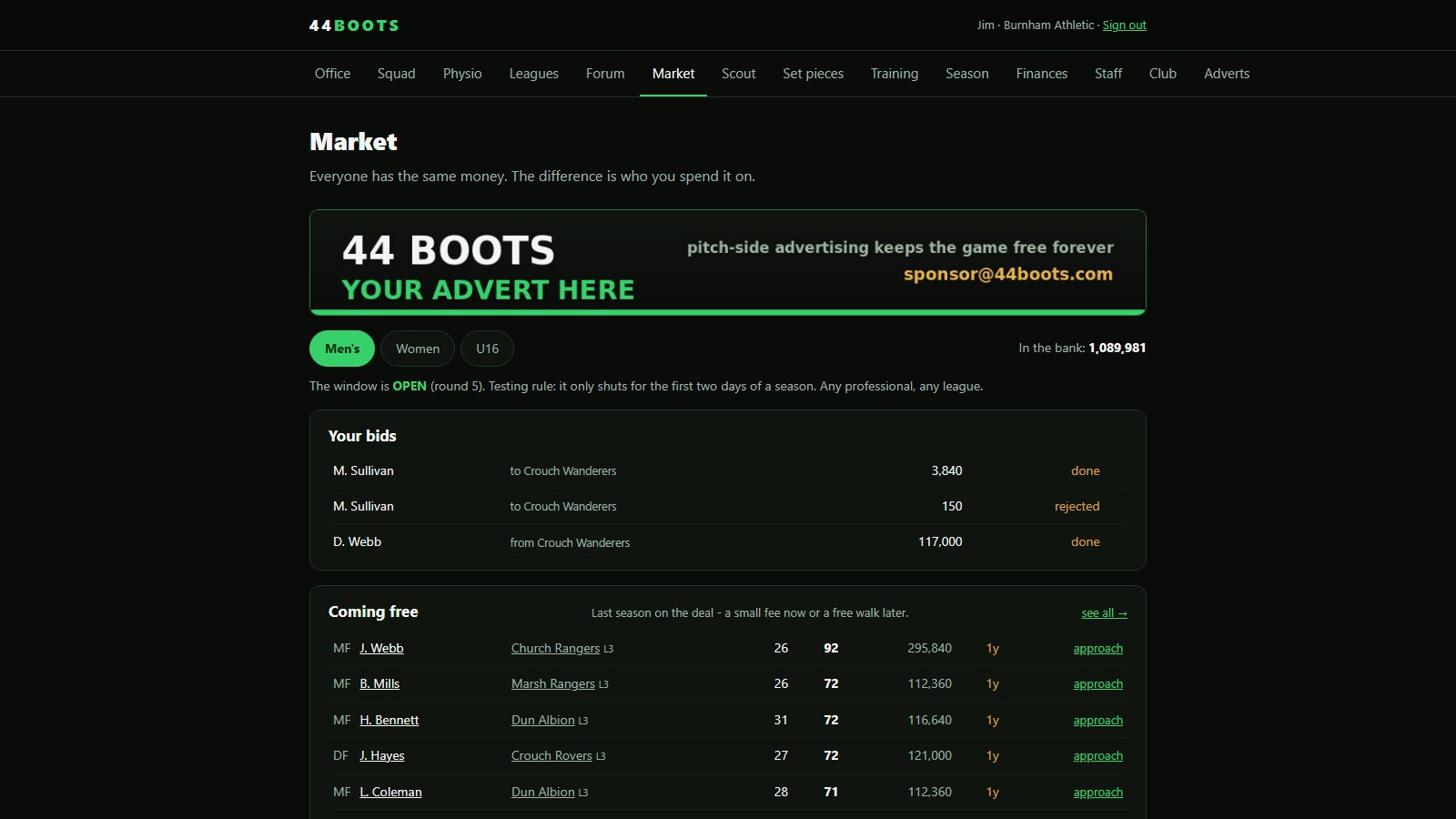Viewport: 1456px width, 819px height.
Task: Navigate to Leagues
Action: coord(533,74)
